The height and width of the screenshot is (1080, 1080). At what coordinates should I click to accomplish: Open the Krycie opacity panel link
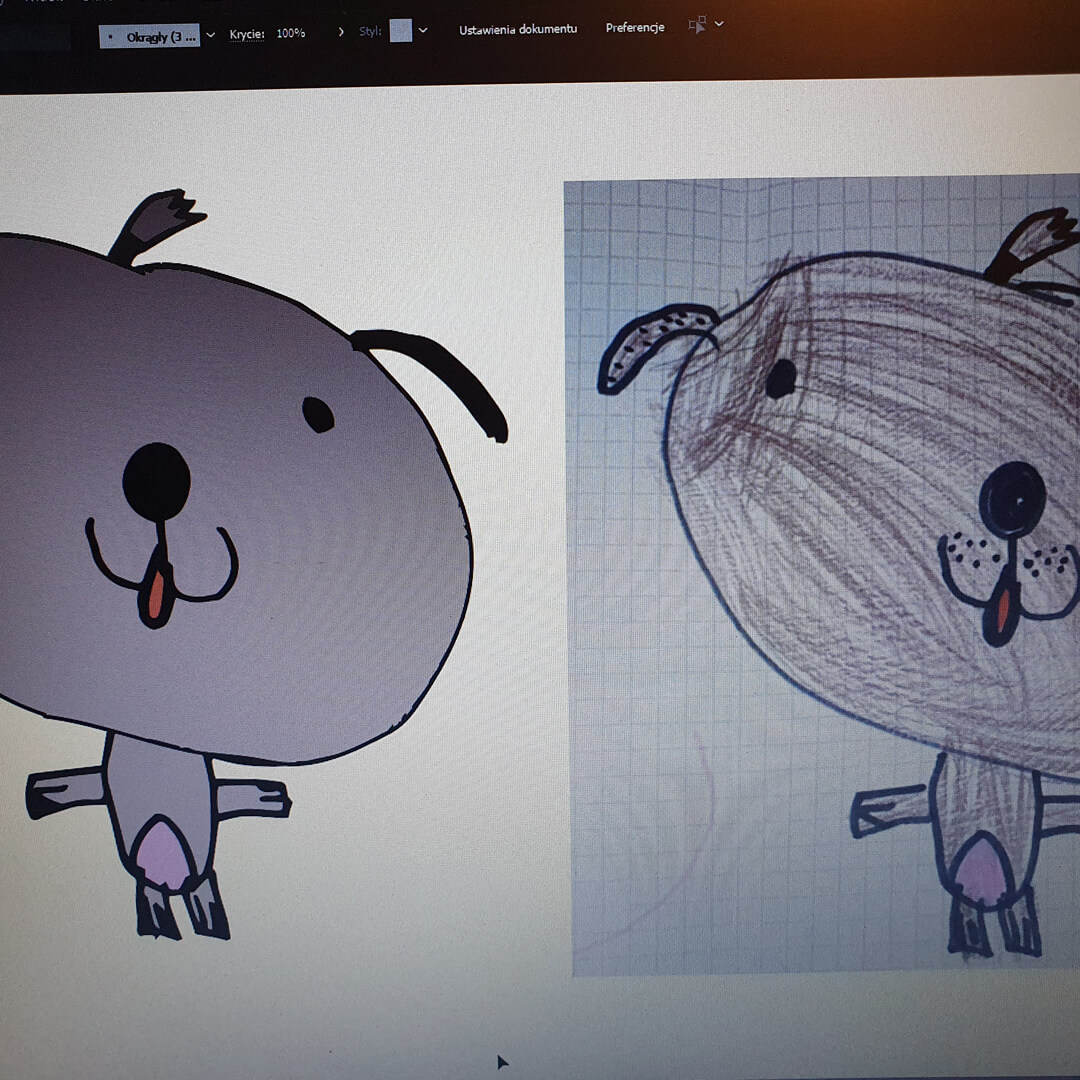pos(247,33)
